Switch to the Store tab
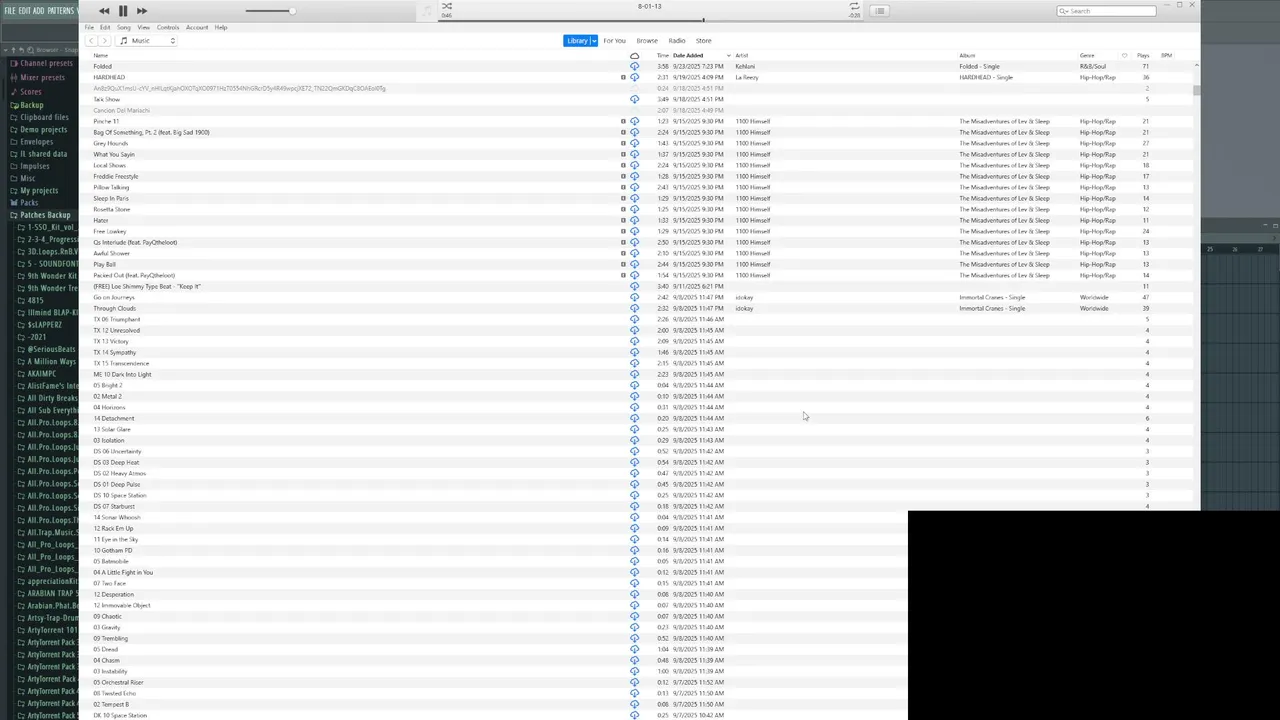This screenshot has height=720, width=1280. [x=704, y=41]
